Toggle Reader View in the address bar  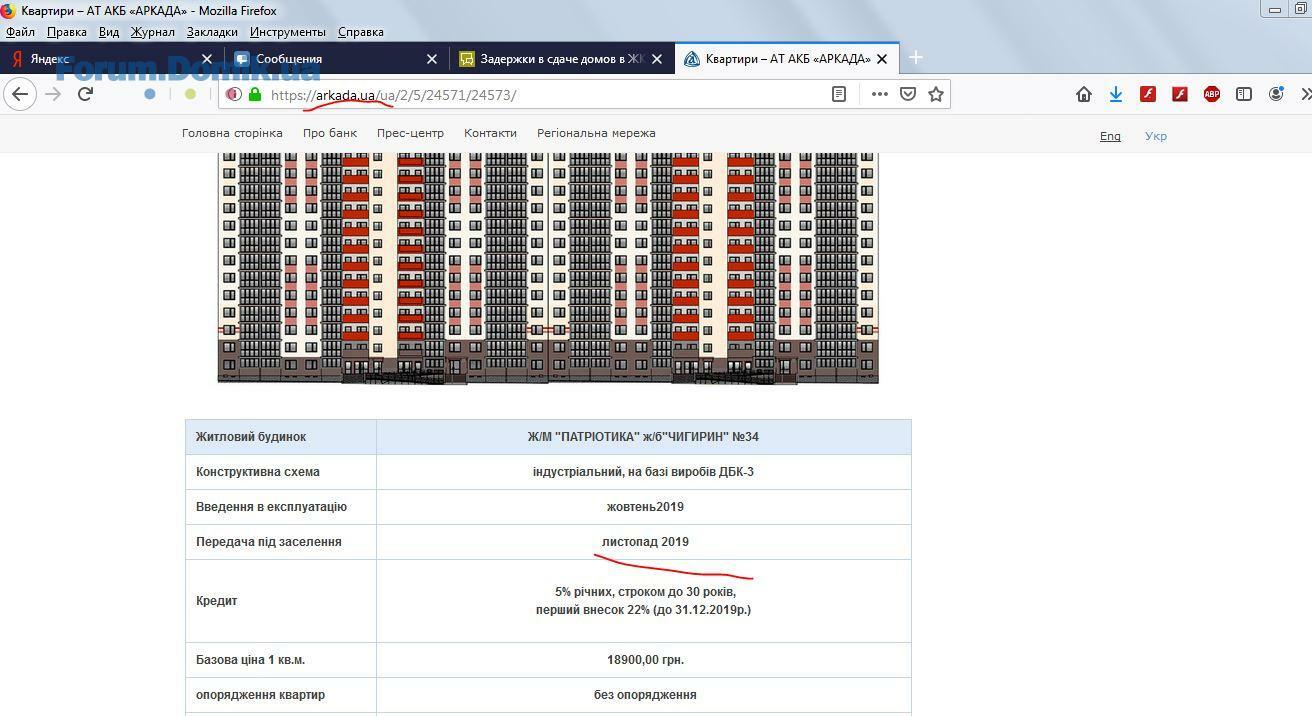839,94
